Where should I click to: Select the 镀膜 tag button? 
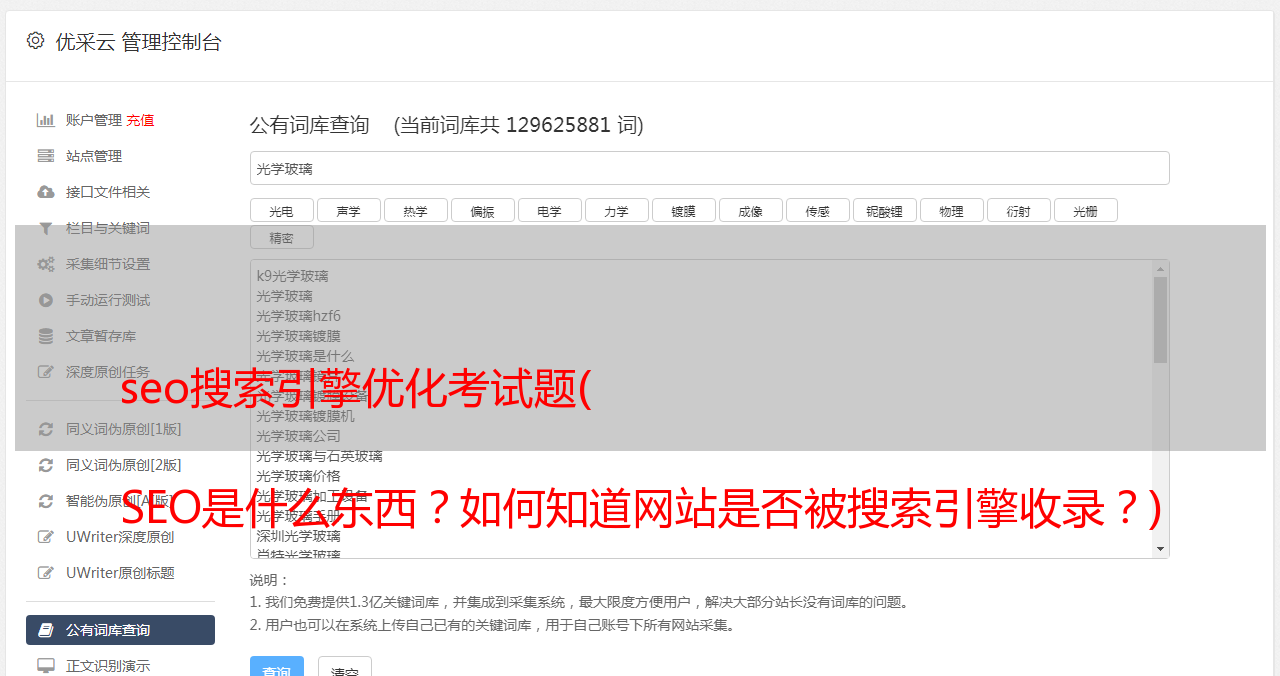point(684,210)
